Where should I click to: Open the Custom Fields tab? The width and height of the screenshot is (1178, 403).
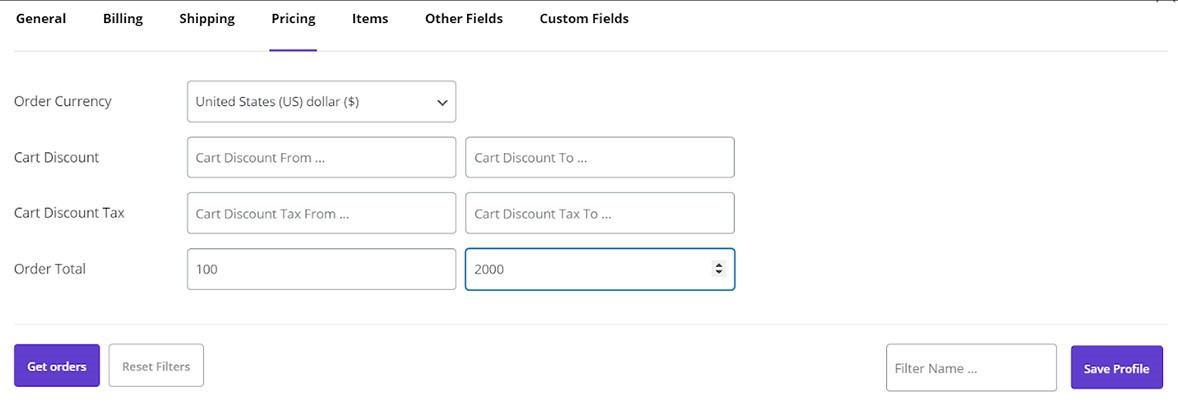(584, 19)
